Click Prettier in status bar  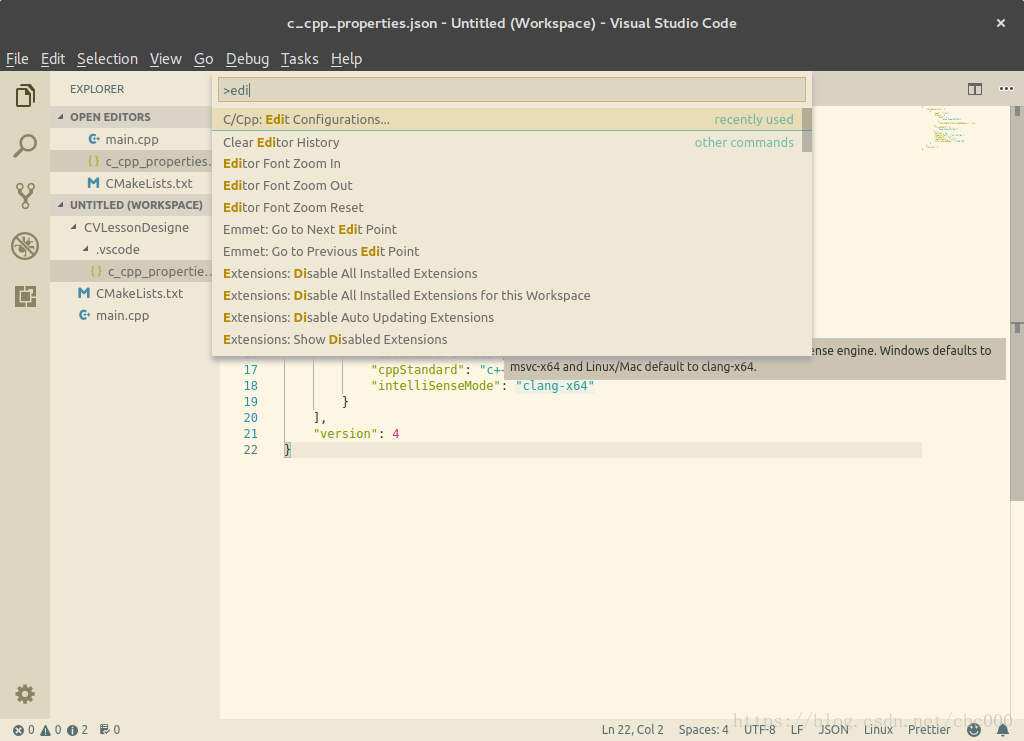pyautogui.click(x=929, y=730)
